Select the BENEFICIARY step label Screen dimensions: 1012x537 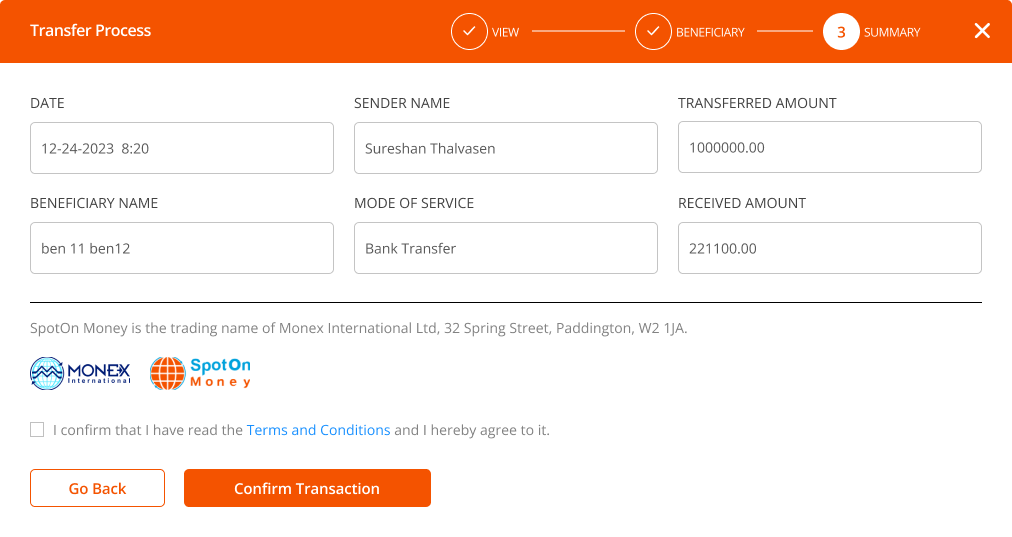coord(710,32)
